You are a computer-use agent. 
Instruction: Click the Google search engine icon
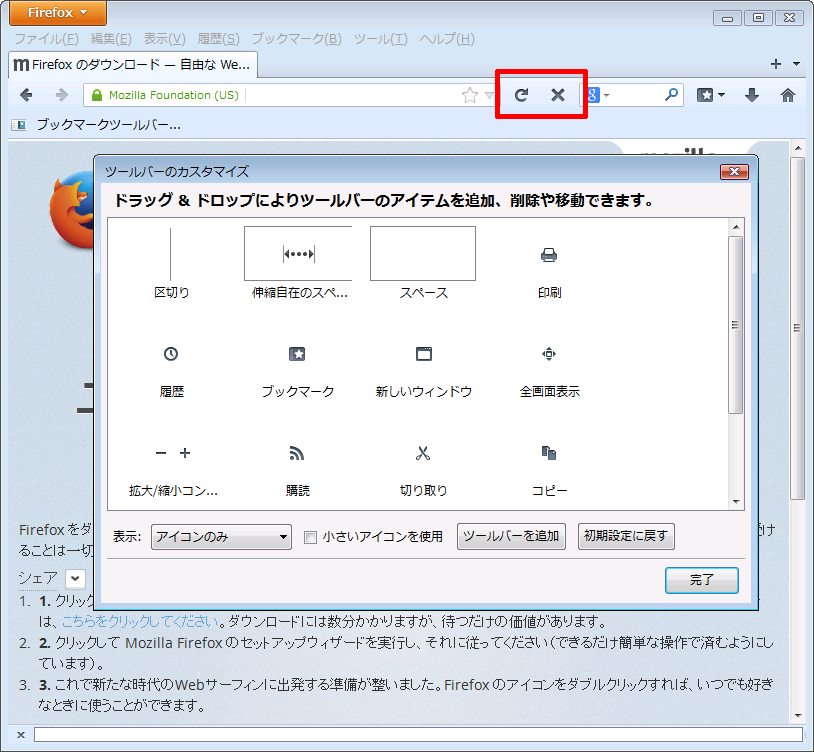[x=593, y=95]
